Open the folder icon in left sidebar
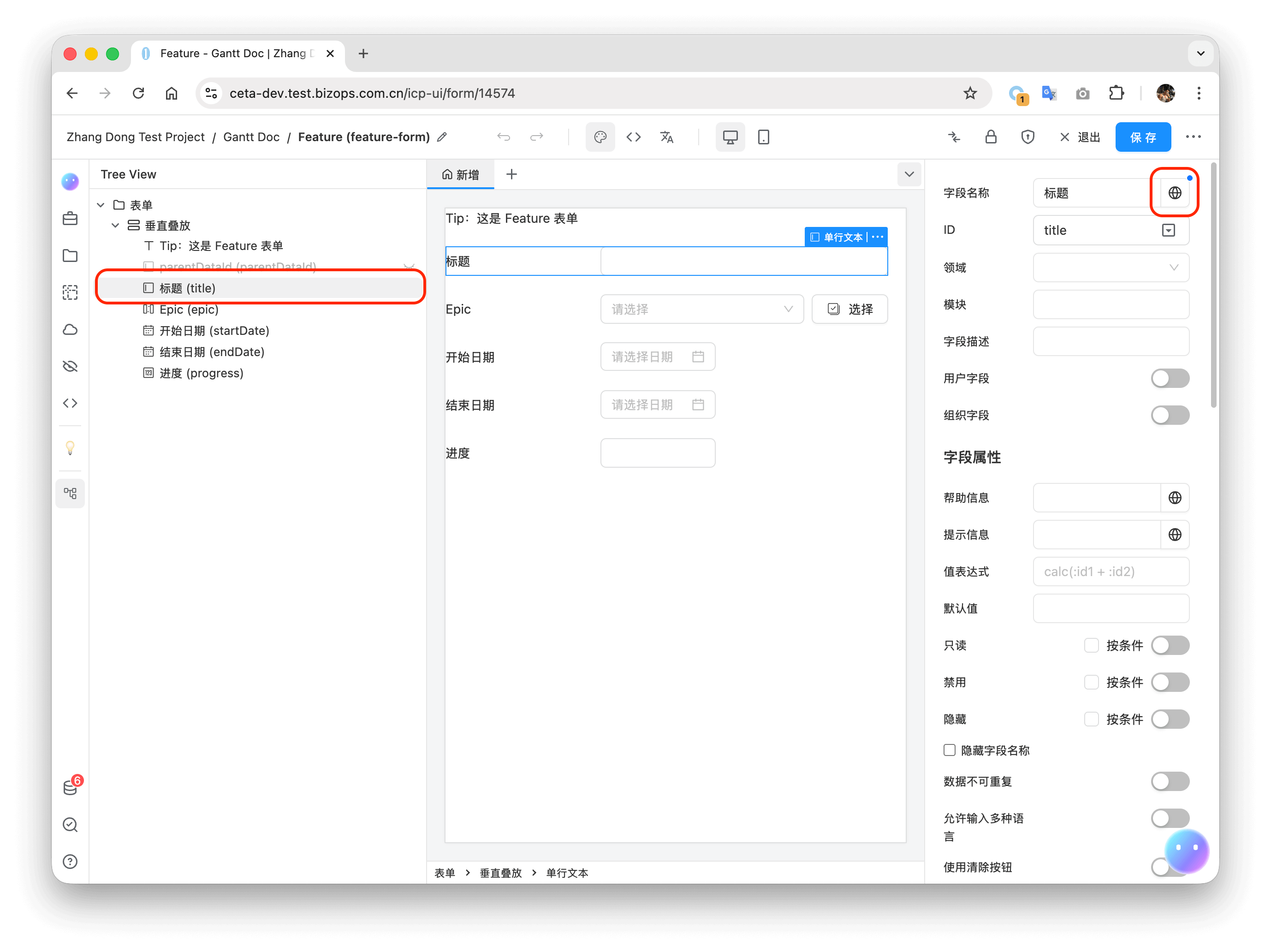This screenshot has width=1271, height=952. [x=70, y=255]
